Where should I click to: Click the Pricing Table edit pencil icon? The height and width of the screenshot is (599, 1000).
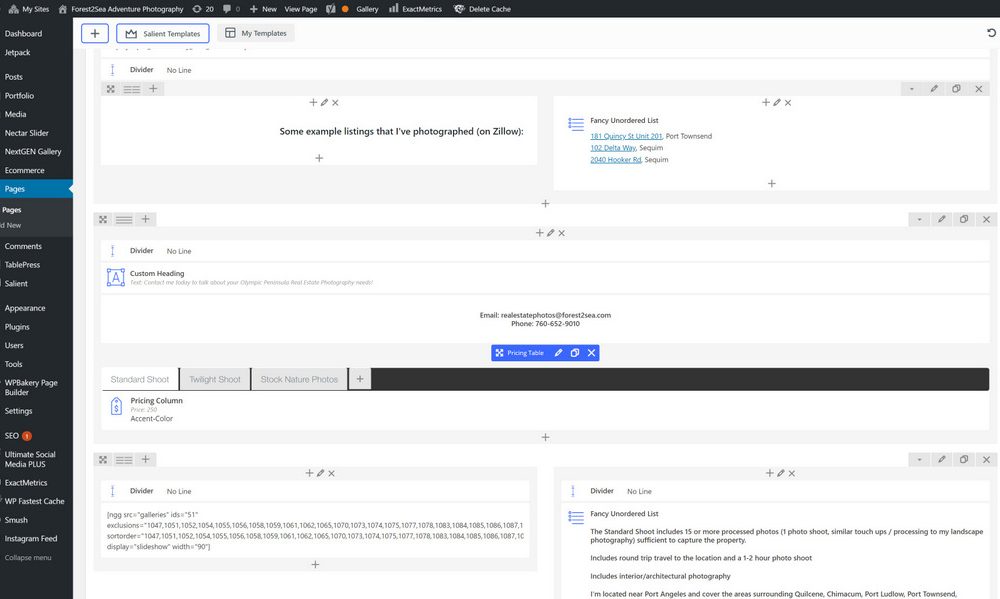(x=558, y=353)
